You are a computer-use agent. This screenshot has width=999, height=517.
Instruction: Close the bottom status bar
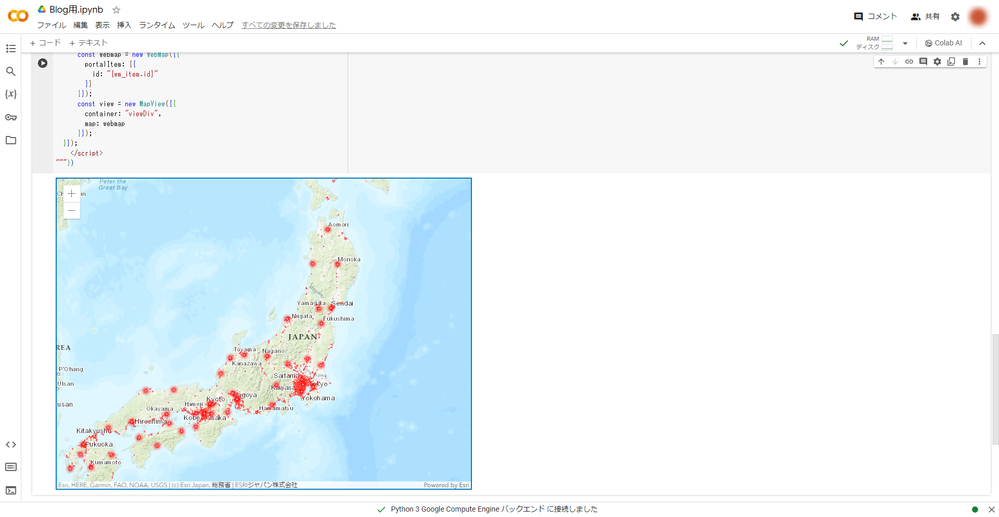point(991,509)
